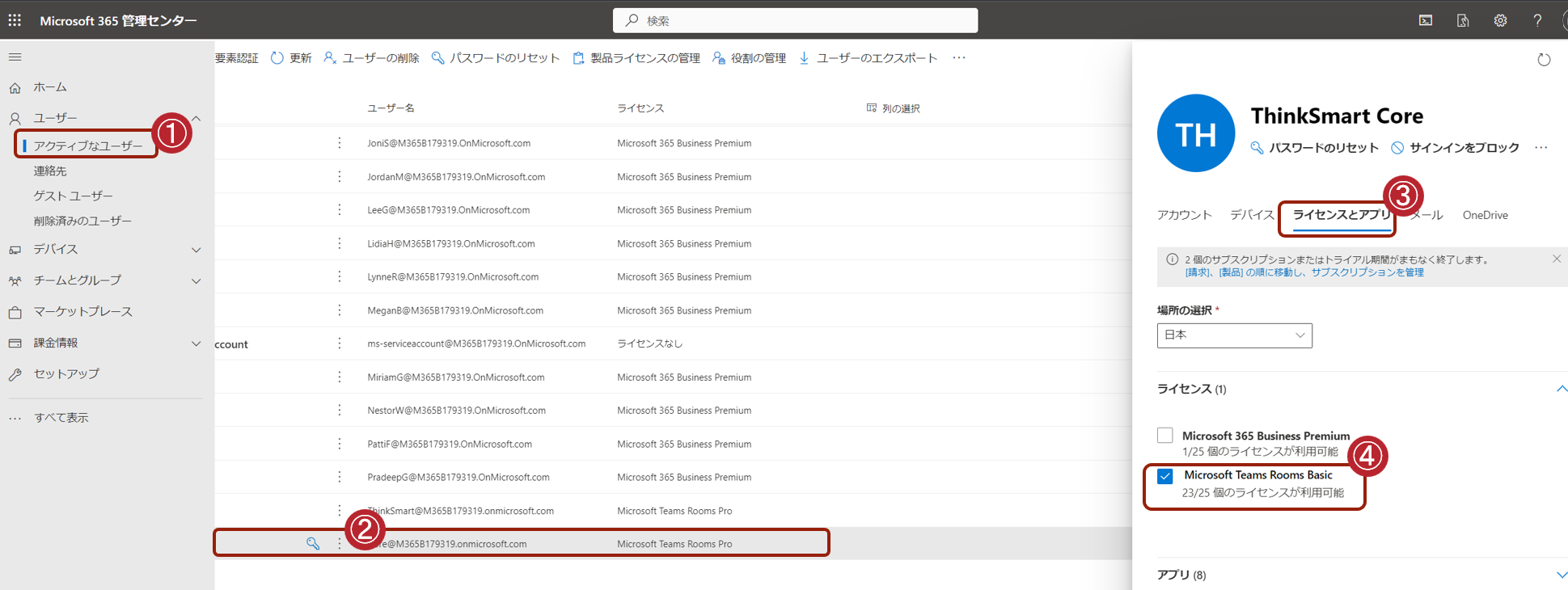This screenshot has height=590, width=1568.
Task: Select the ライセンスとアプリ tab
Action: pos(1342,215)
